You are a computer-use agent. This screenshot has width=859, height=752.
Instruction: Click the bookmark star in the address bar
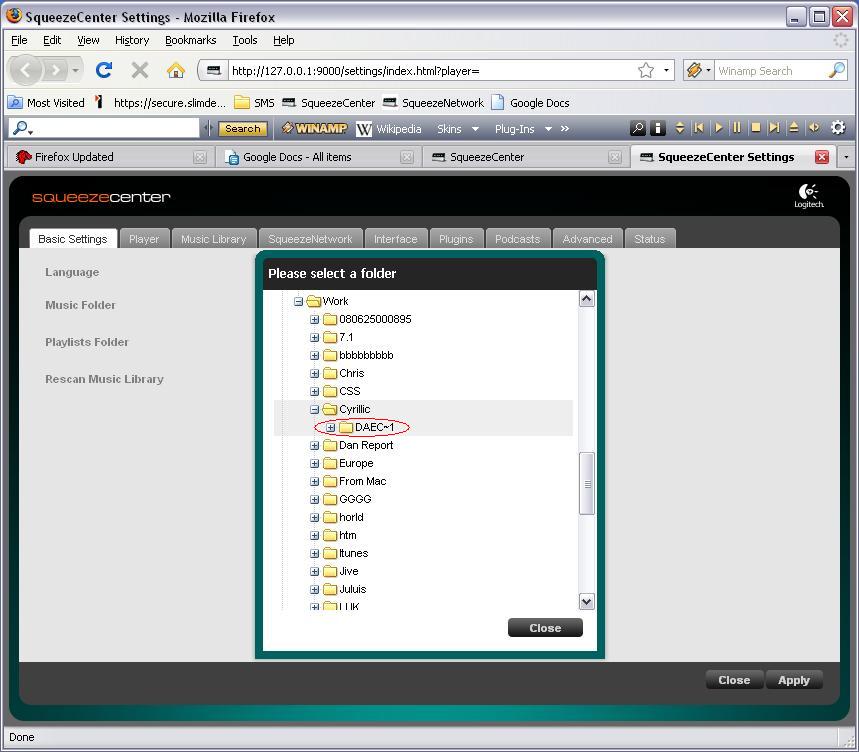click(x=646, y=70)
